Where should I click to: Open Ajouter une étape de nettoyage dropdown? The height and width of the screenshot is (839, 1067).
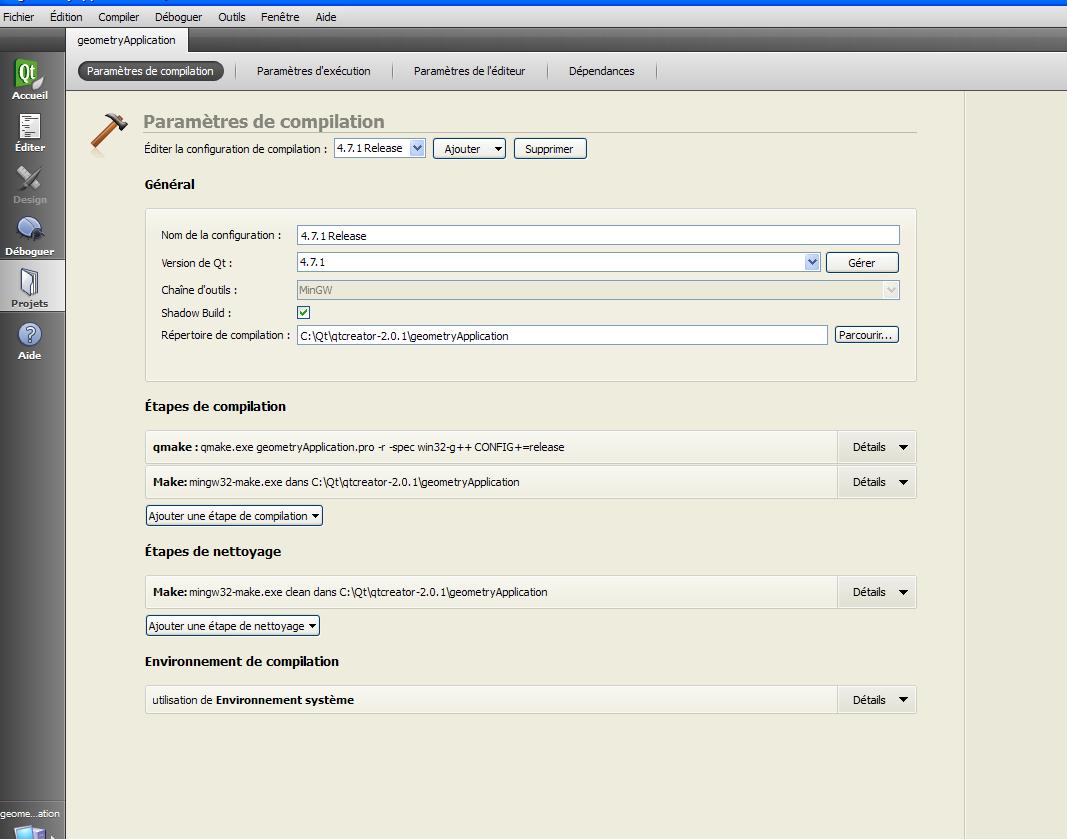coord(233,626)
